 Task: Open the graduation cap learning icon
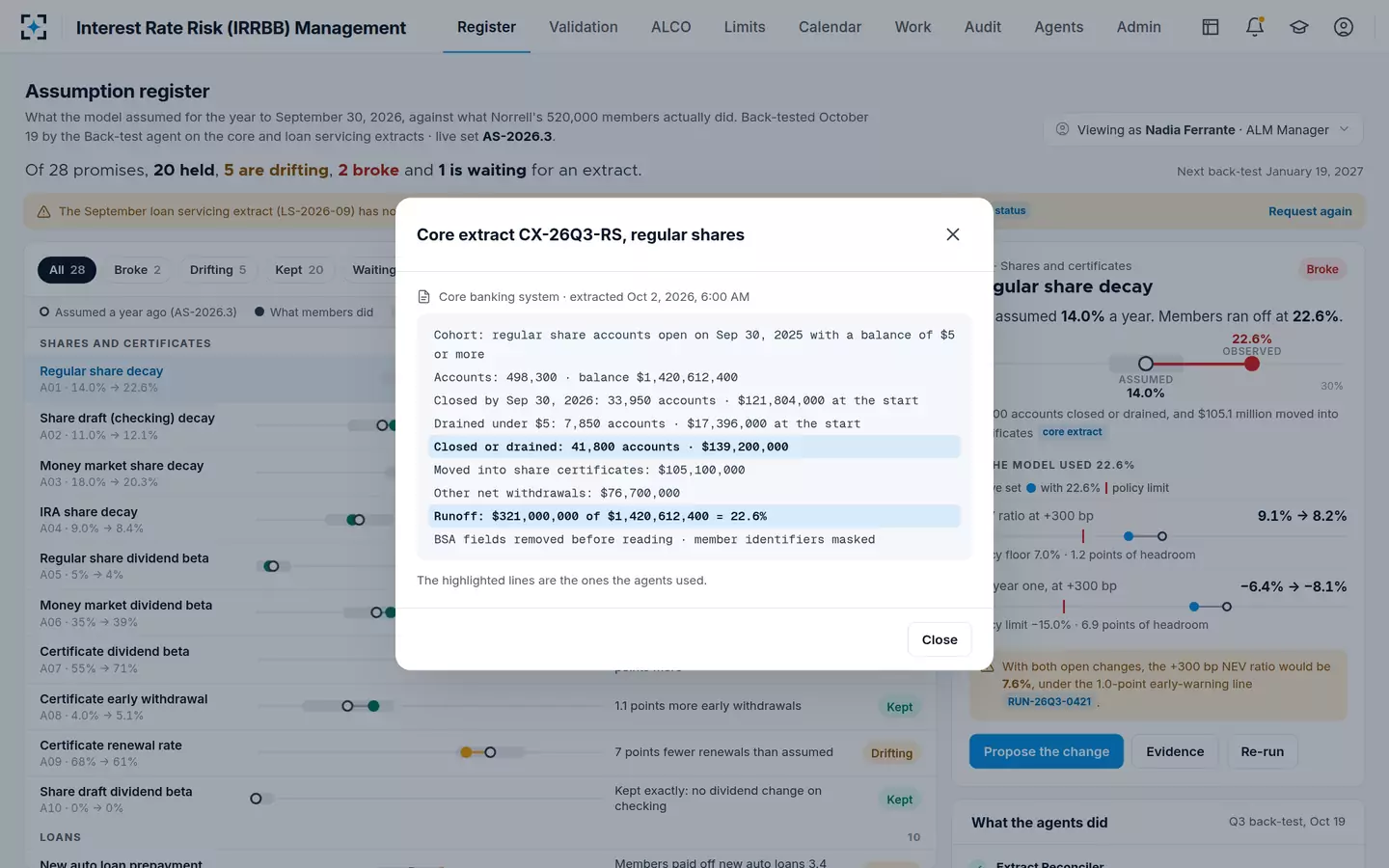(1299, 27)
